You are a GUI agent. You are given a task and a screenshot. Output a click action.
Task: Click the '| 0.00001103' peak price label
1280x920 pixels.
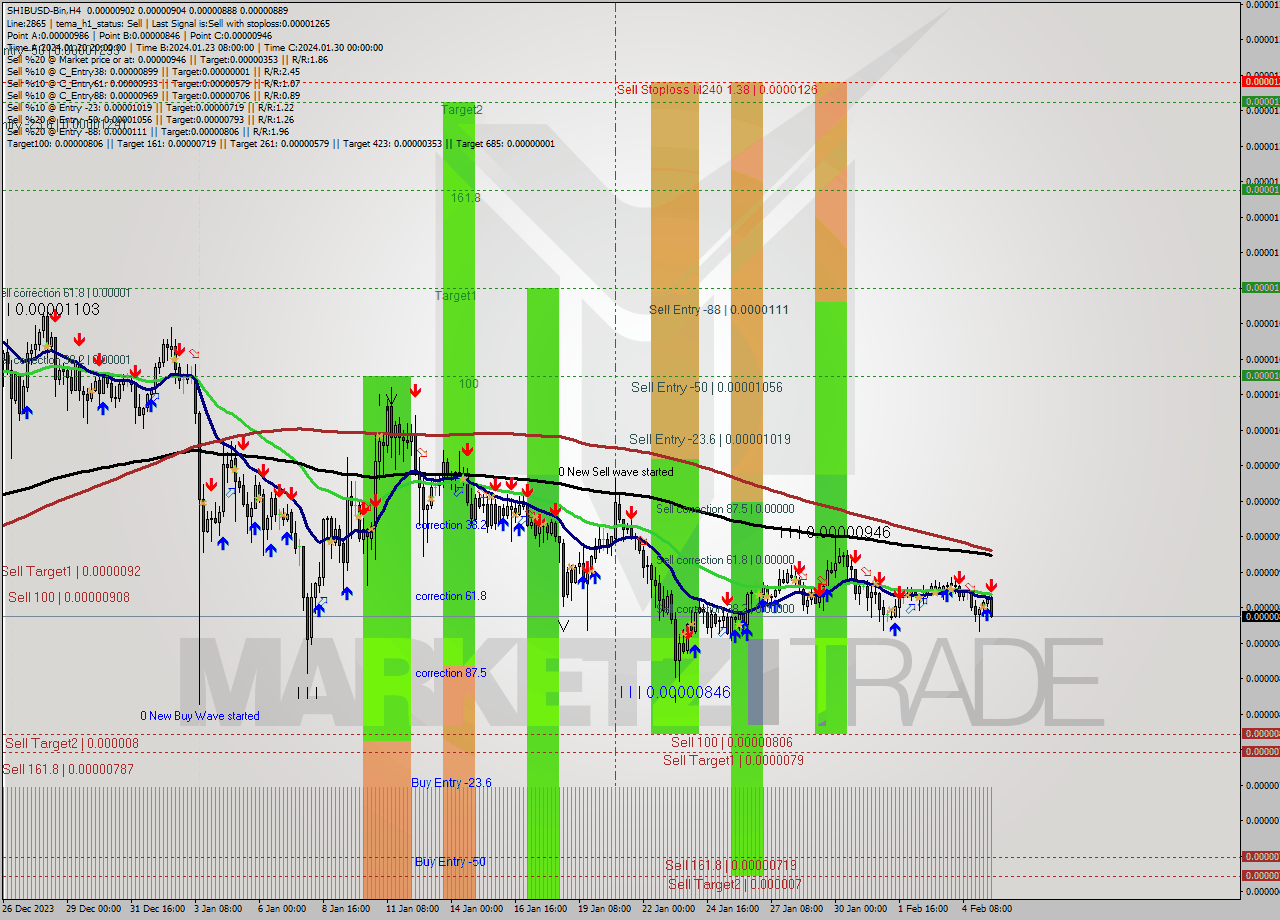54,310
